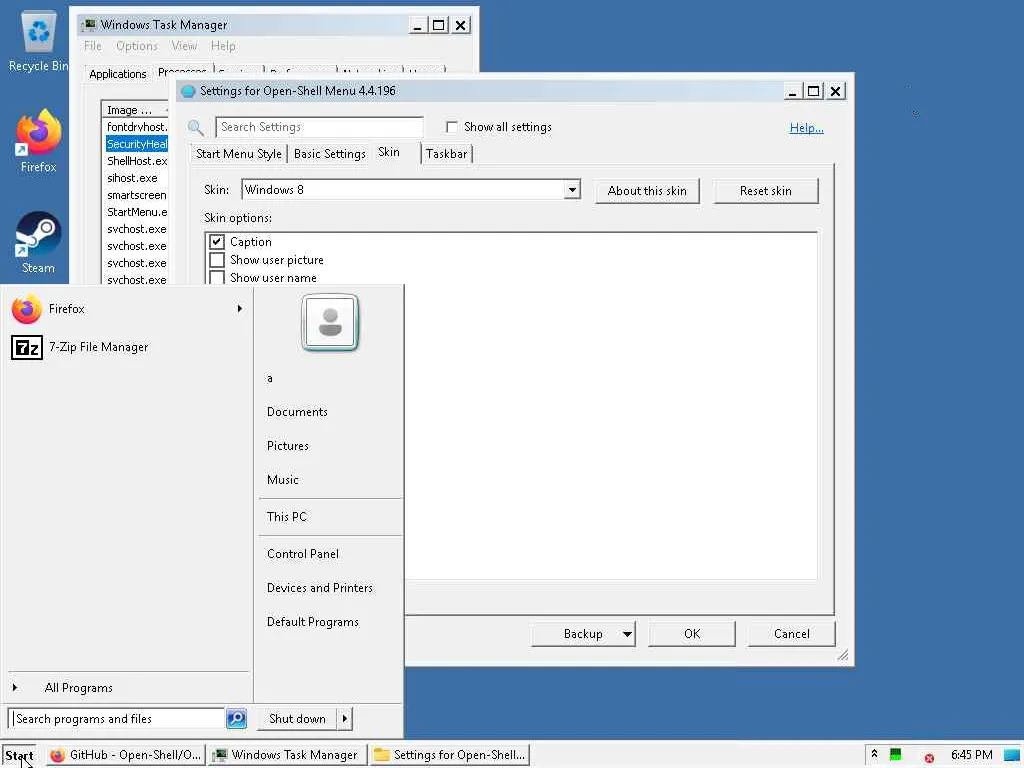
Task: Open Firefox from the start menu list
Action: pos(127,309)
